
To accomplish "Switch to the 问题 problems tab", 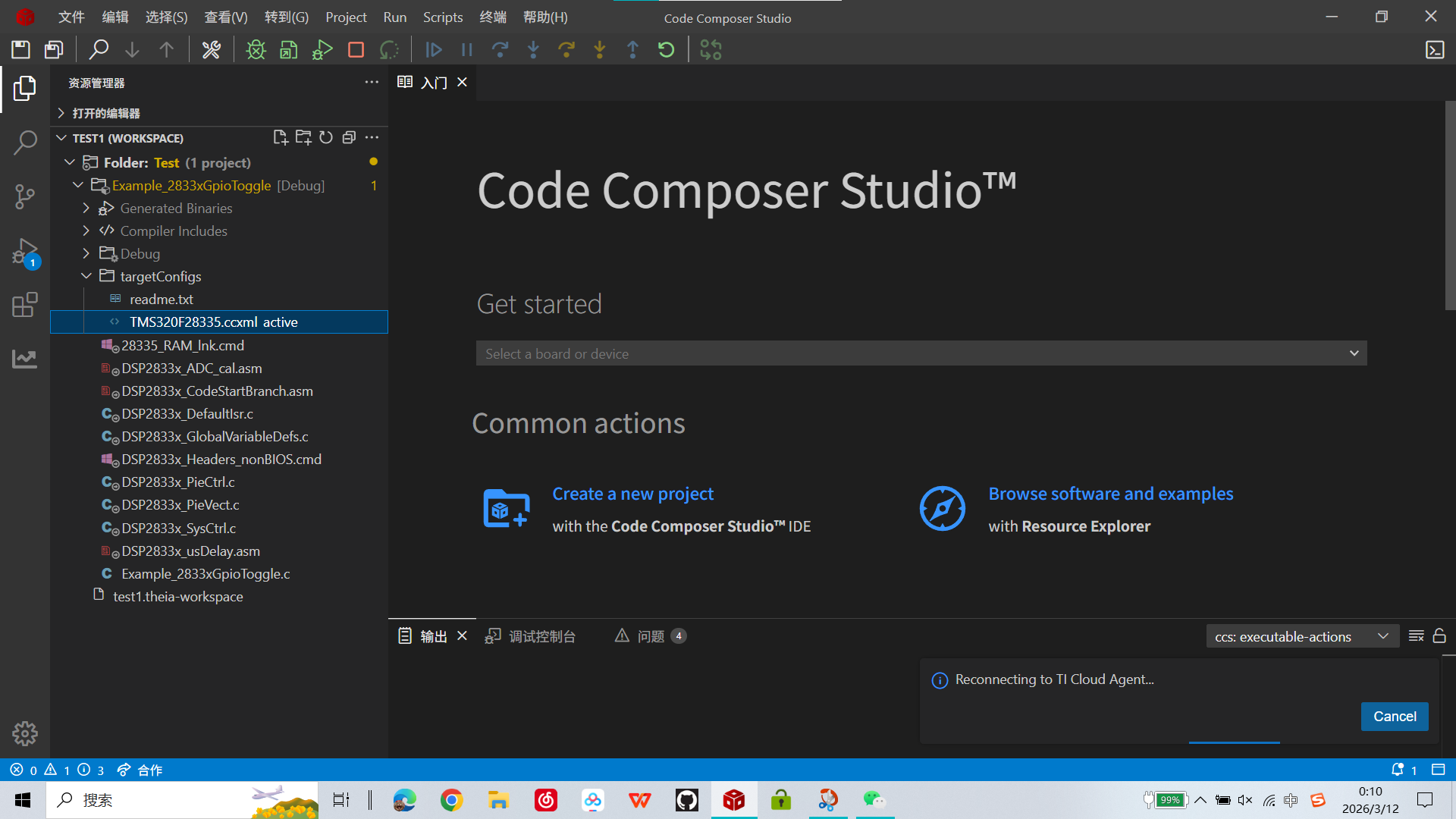I will [x=650, y=636].
